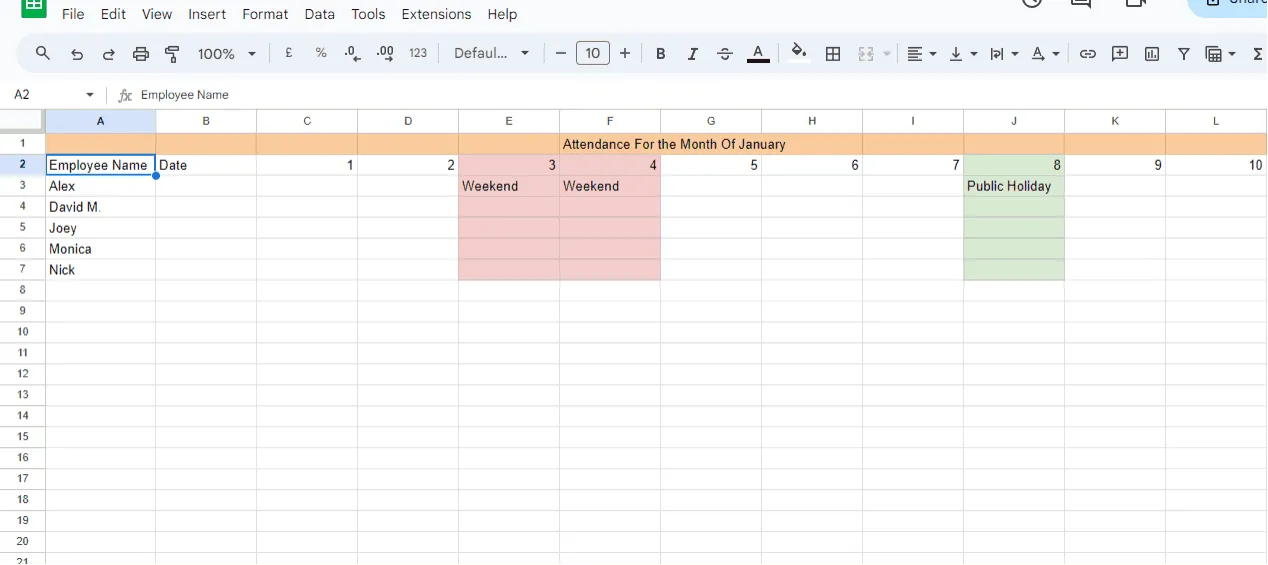The width and height of the screenshot is (1268, 565).
Task: Select the 'Nick' cell
Action: [x=100, y=270]
